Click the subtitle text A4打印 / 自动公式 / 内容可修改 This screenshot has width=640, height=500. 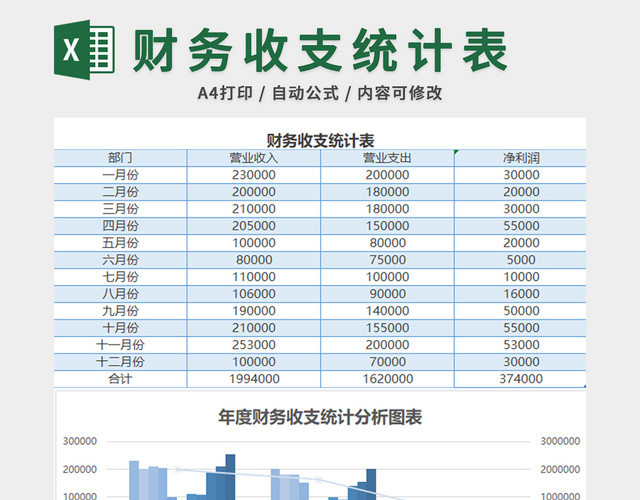pos(320,93)
